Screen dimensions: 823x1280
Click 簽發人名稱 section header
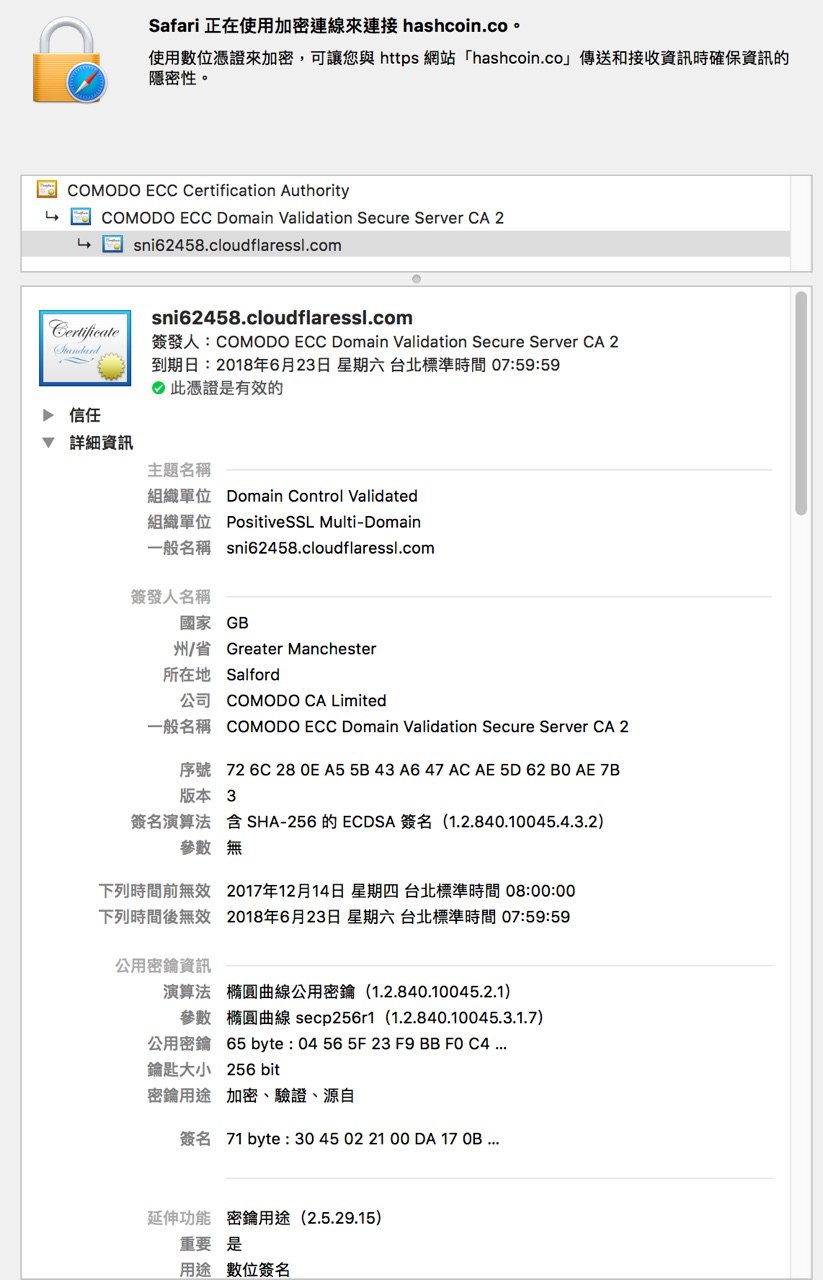point(171,597)
